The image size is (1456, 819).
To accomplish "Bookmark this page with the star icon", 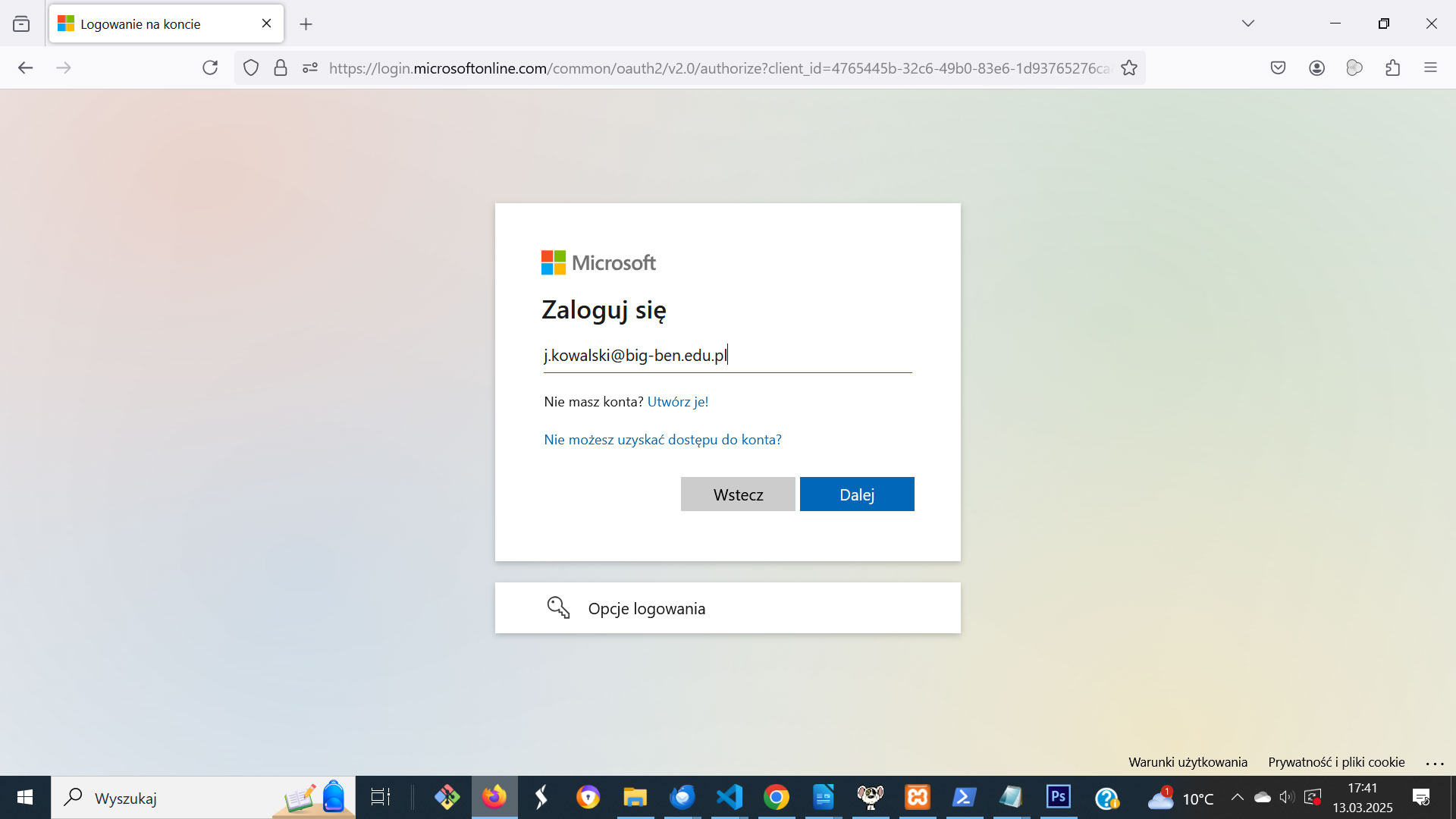I will 1129,68.
